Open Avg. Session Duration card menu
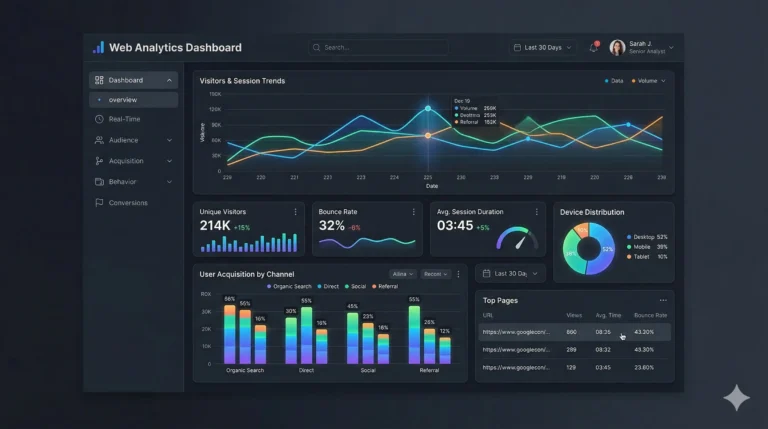 point(537,212)
